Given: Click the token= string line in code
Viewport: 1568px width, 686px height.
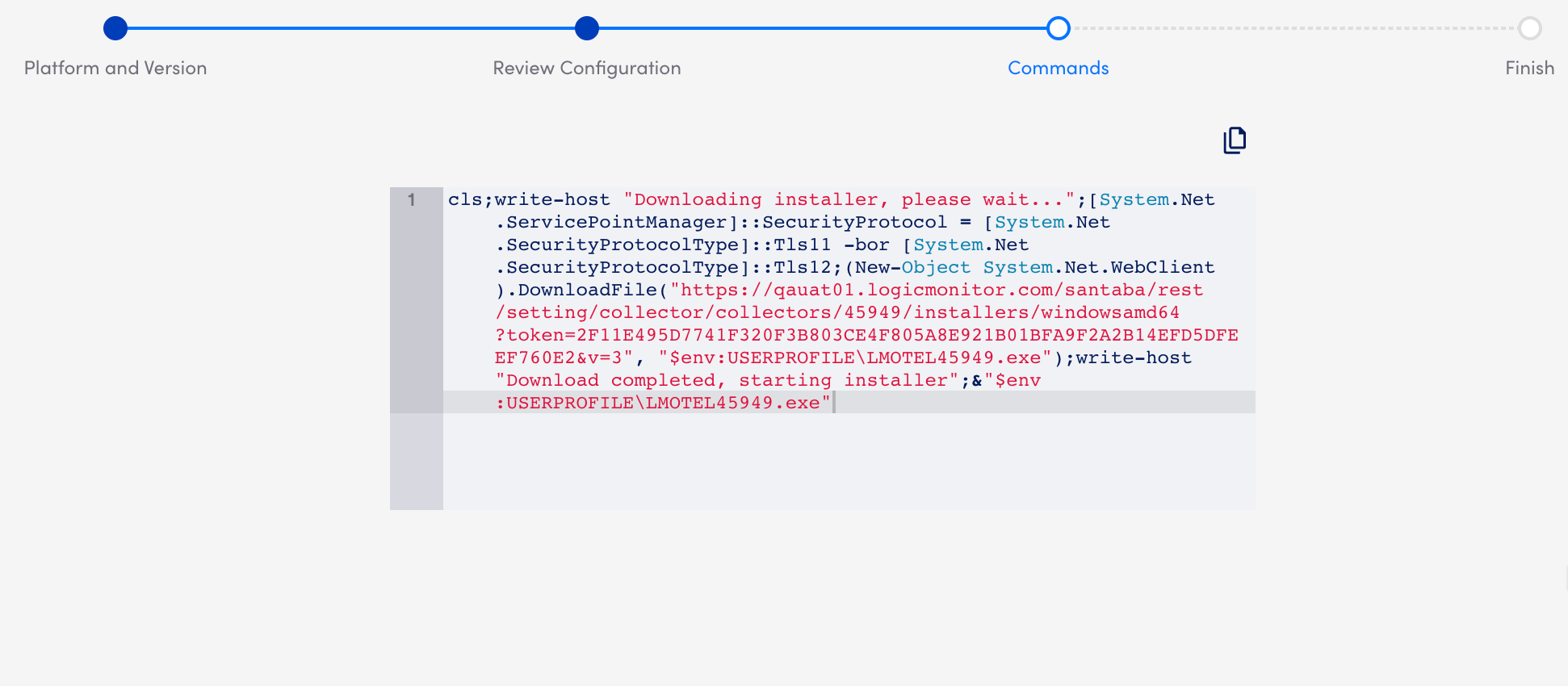Looking at the screenshot, I should point(866,336).
